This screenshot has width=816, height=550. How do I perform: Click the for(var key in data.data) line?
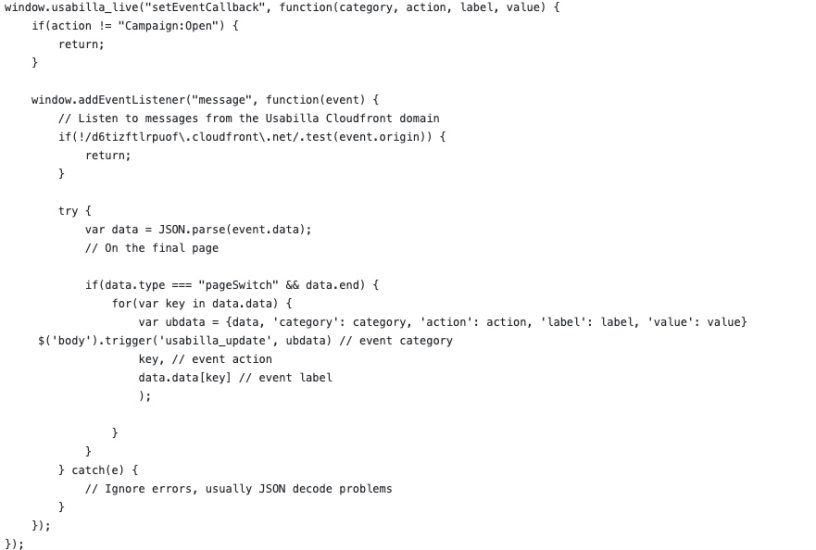[202, 303]
